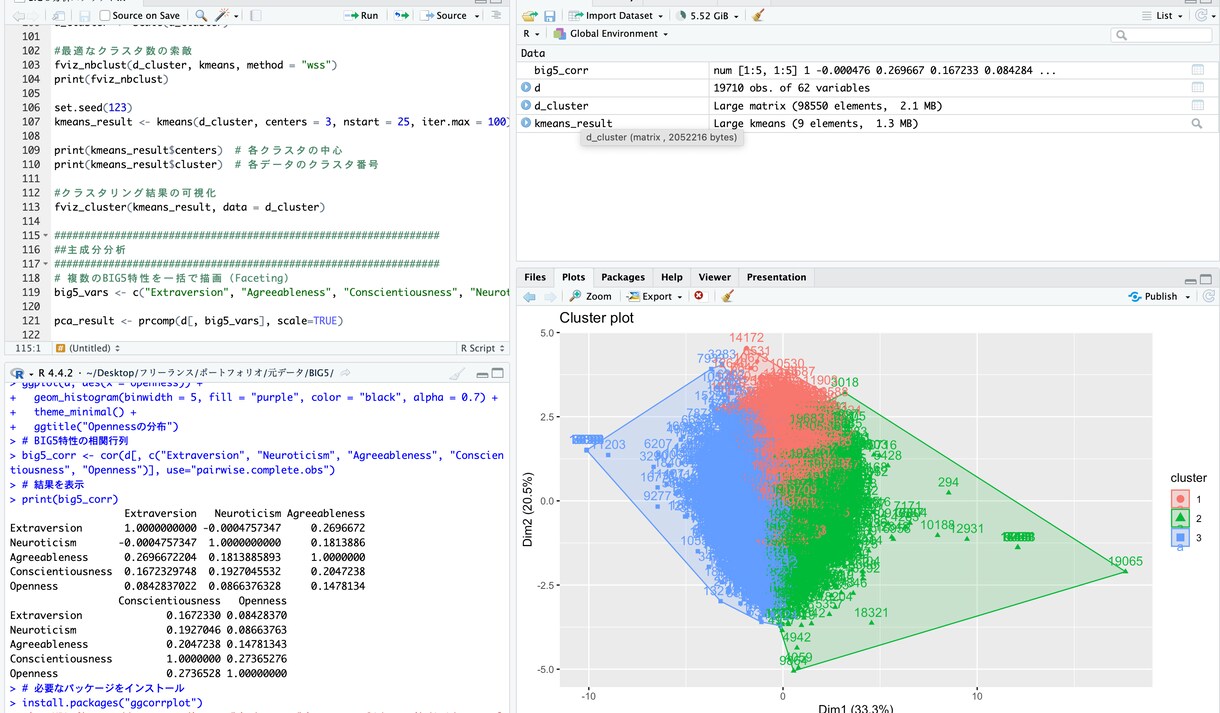Open the Import Dataset dropdown
The width and height of the screenshot is (1220, 713).
[614, 16]
